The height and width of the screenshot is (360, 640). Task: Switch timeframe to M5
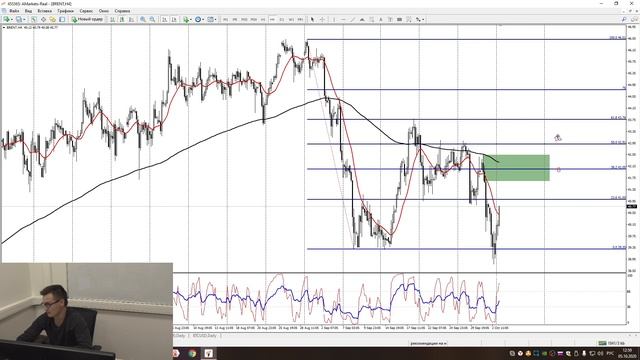click(x=235, y=19)
